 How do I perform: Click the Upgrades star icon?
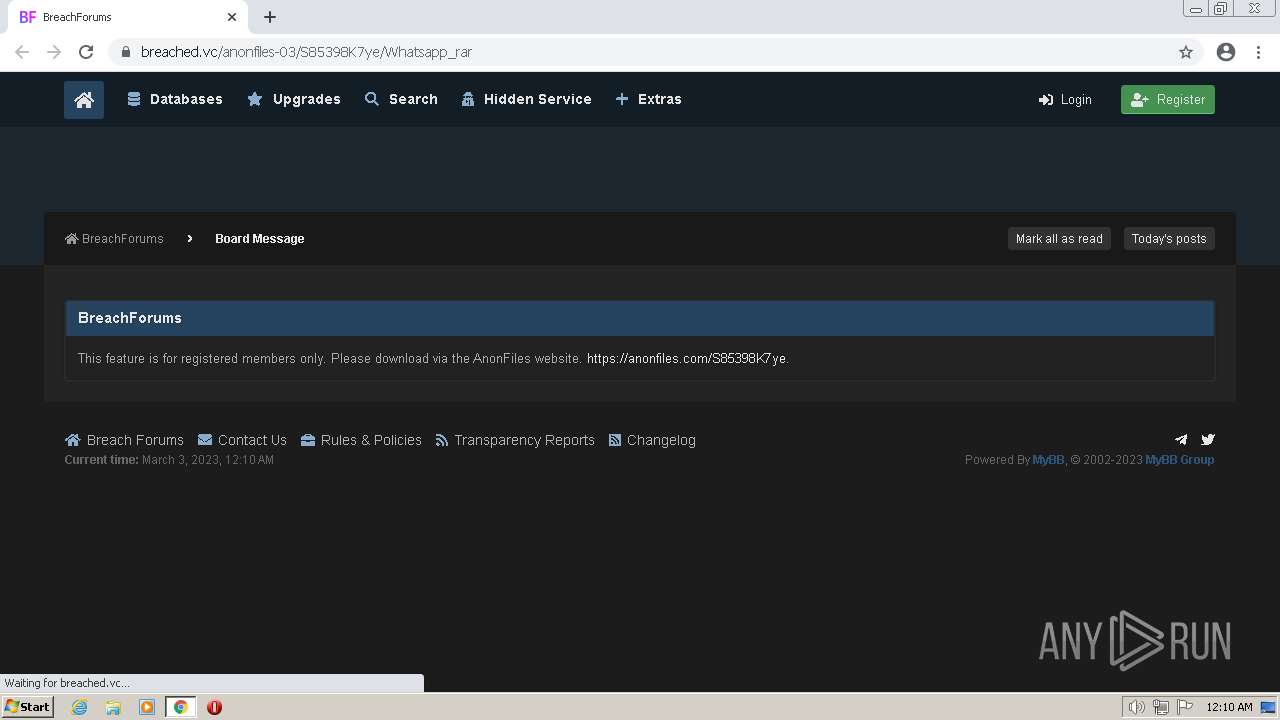coord(255,99)
